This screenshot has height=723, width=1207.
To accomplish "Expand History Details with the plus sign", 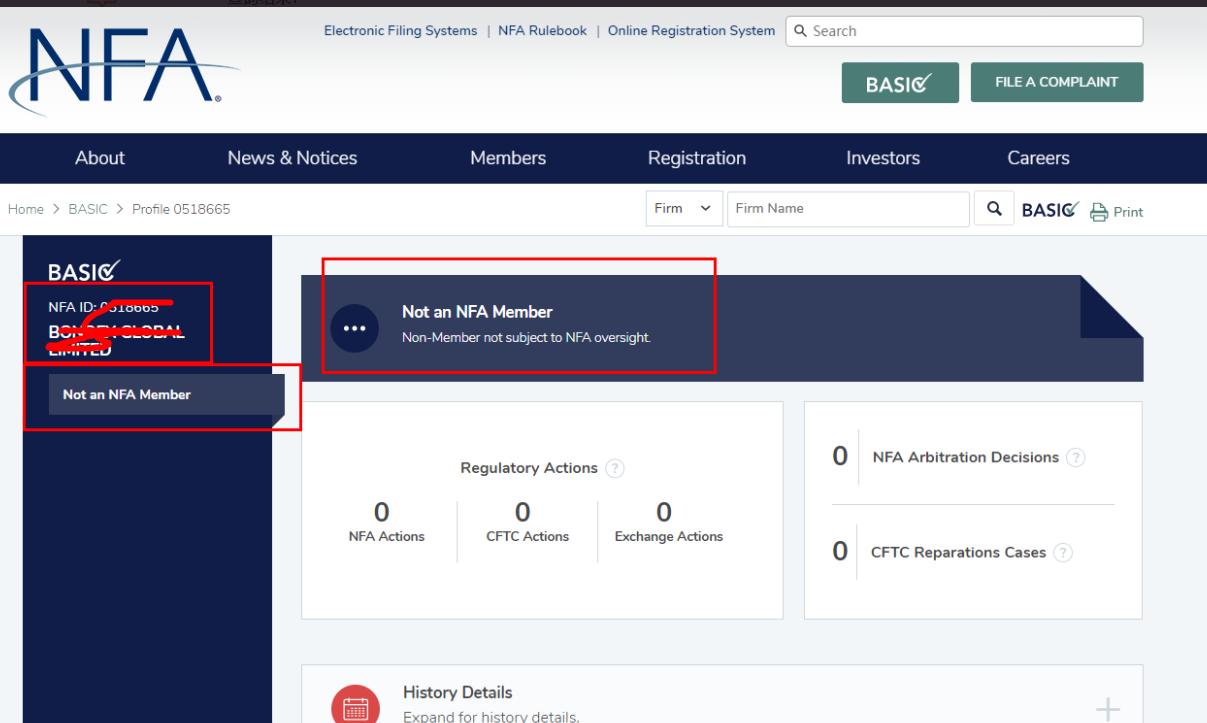I will click(1107, 708).
